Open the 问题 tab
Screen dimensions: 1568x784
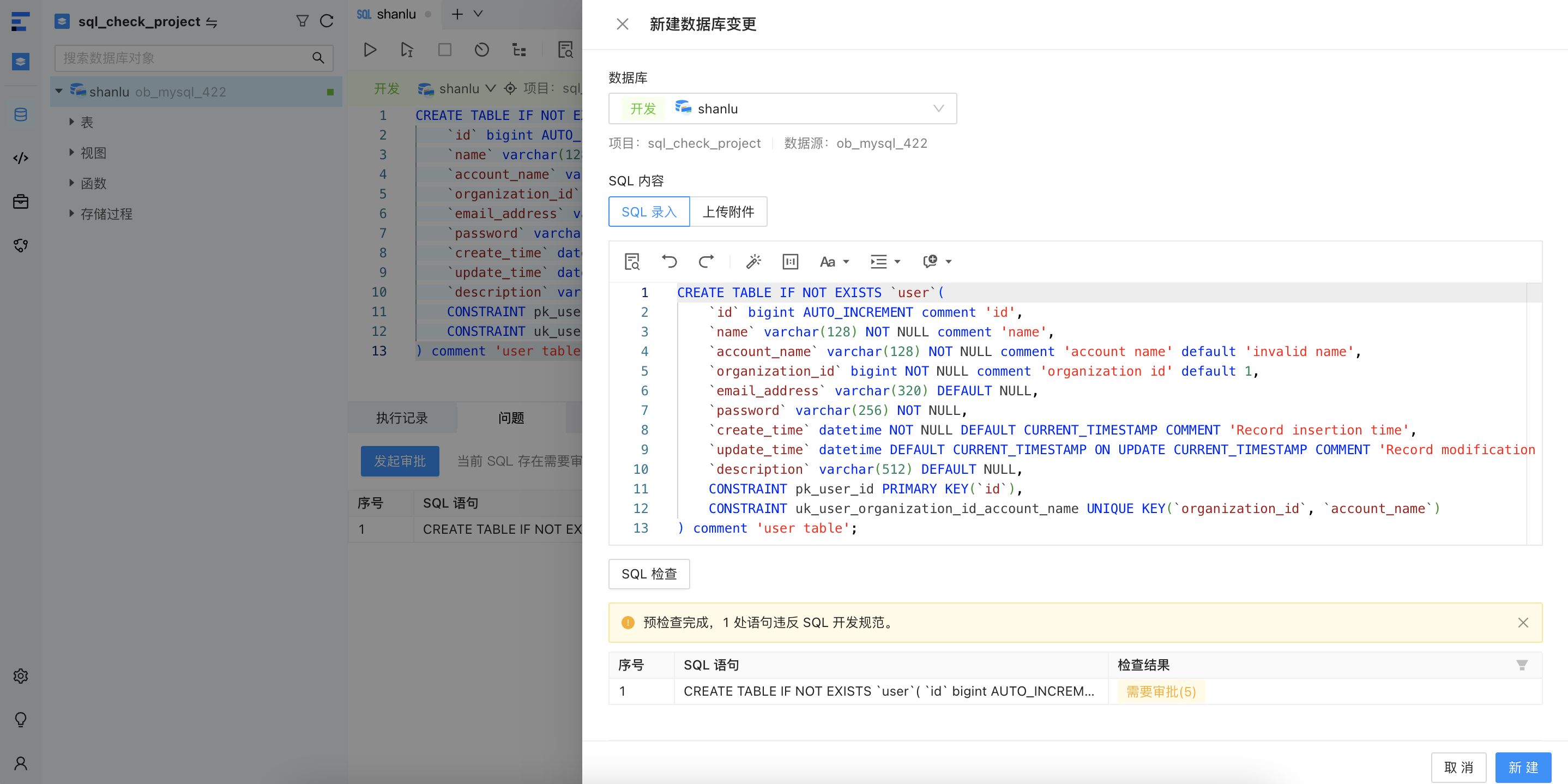[x=511, y=418]
